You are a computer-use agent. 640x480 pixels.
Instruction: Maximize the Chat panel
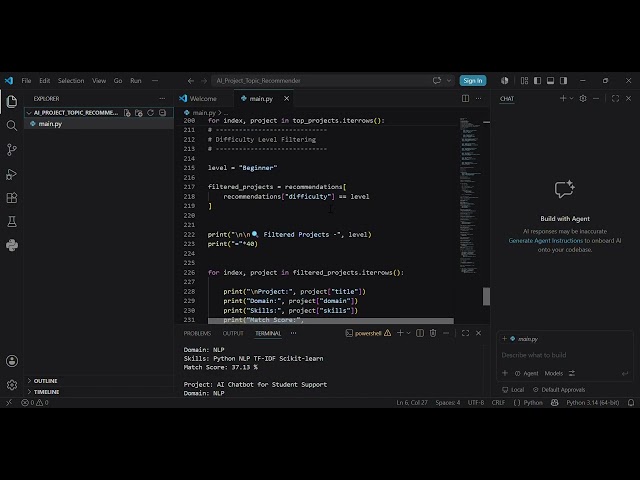pos(615,98)
